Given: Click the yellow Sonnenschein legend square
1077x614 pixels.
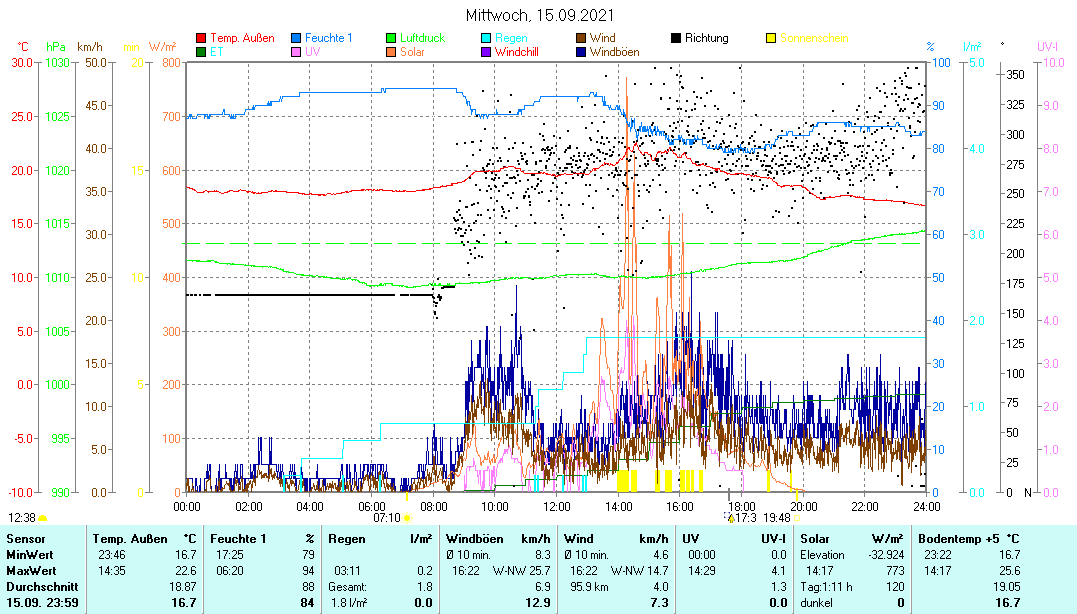Looking at the screenshot, I should [x=771, y=39].
